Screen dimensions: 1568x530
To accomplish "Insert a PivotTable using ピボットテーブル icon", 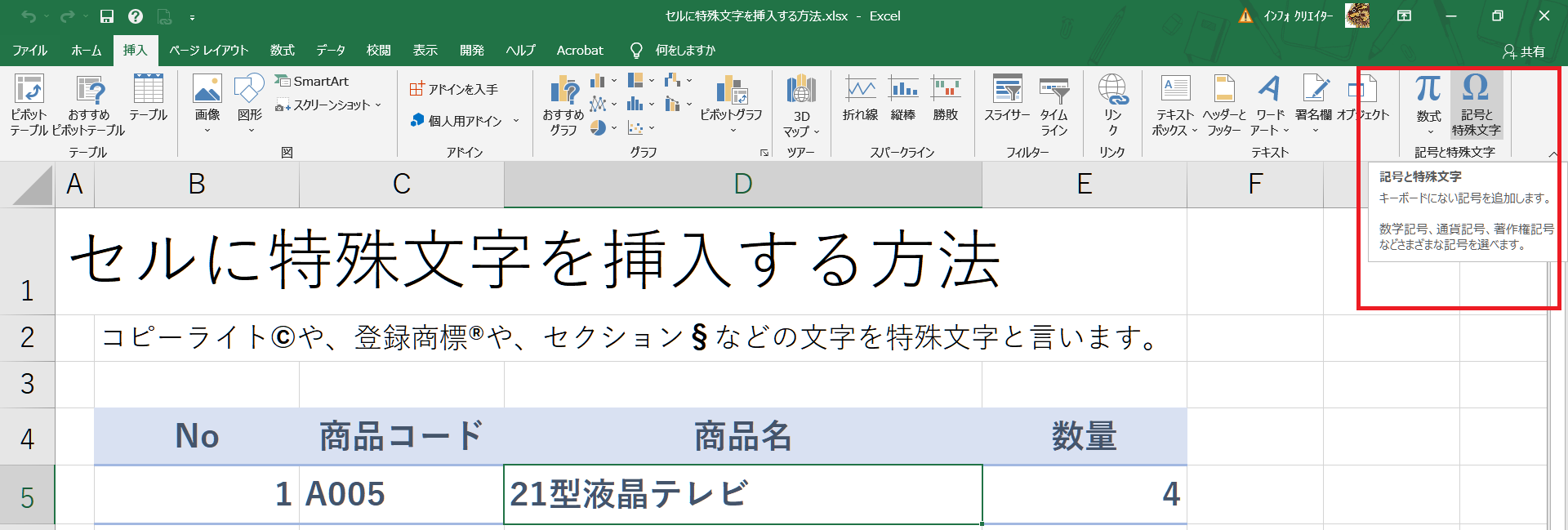I will 29,91.
